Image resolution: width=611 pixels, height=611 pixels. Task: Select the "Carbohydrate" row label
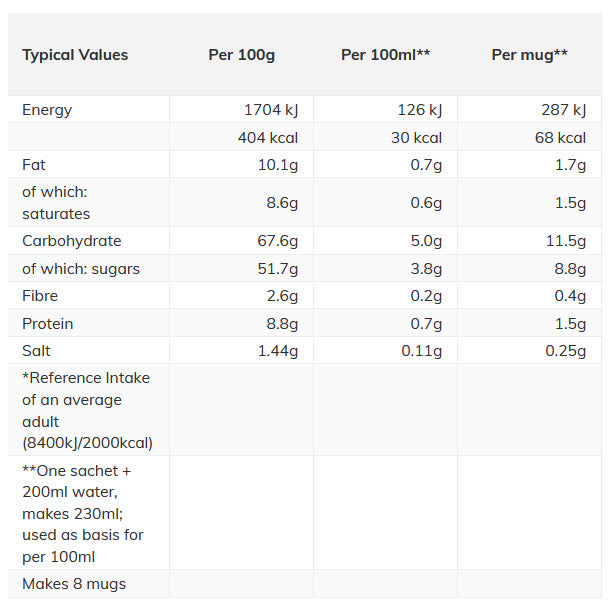click(71, 241)
